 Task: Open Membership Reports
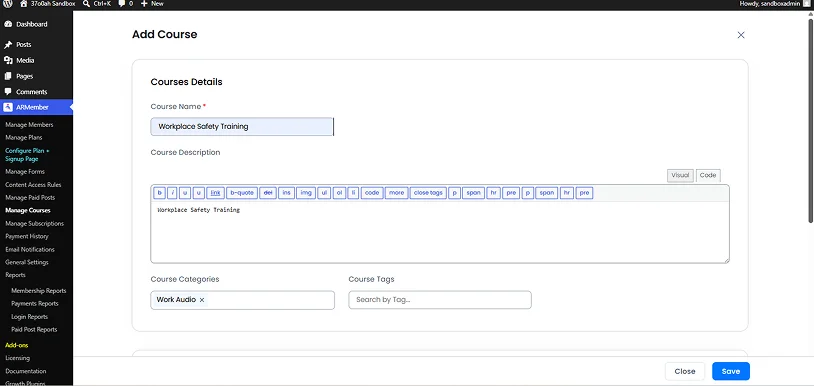tap(38, 291)
